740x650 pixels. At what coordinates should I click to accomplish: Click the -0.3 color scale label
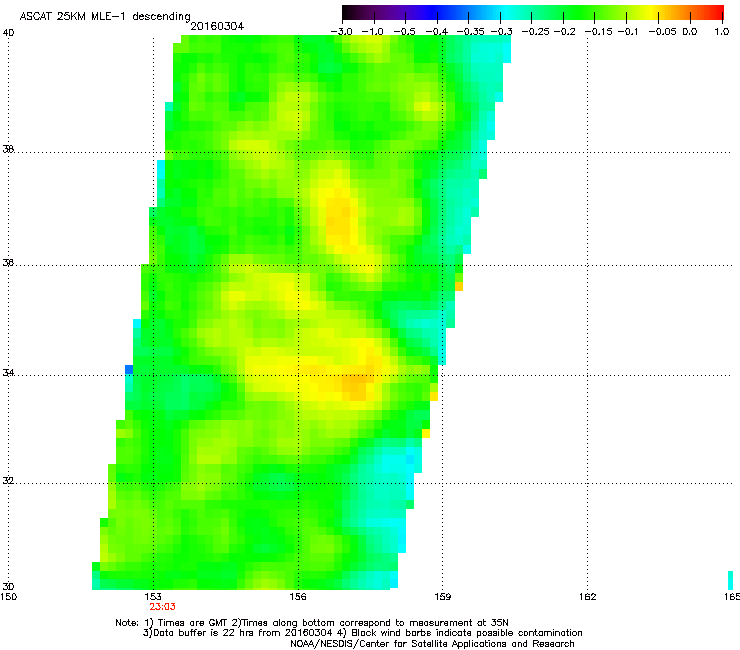tap(501, 32)
